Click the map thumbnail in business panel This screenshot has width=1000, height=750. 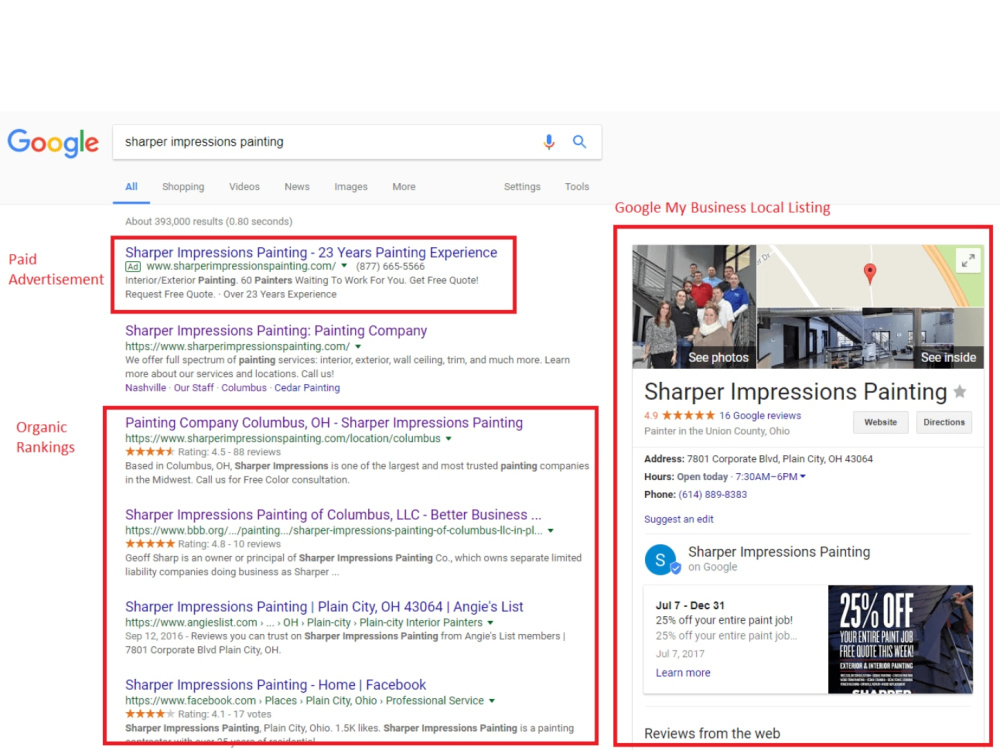tap(870, 276)
